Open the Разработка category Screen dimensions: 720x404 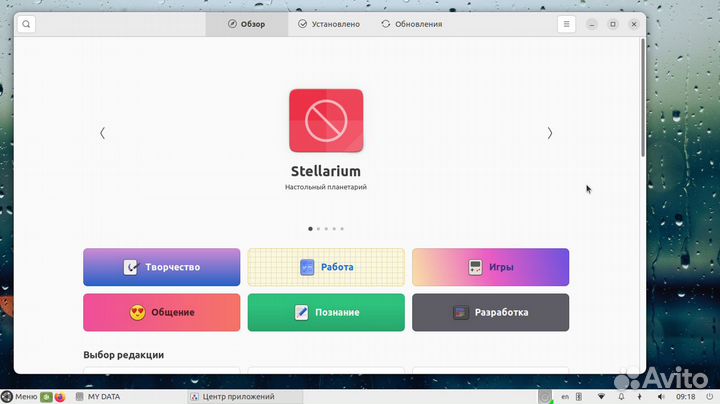click(x=490, y=312)
